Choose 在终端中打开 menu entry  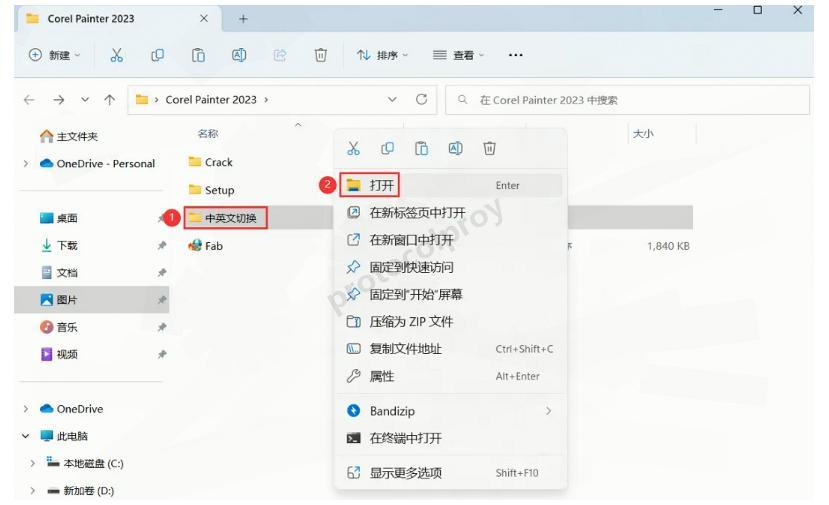450,438
